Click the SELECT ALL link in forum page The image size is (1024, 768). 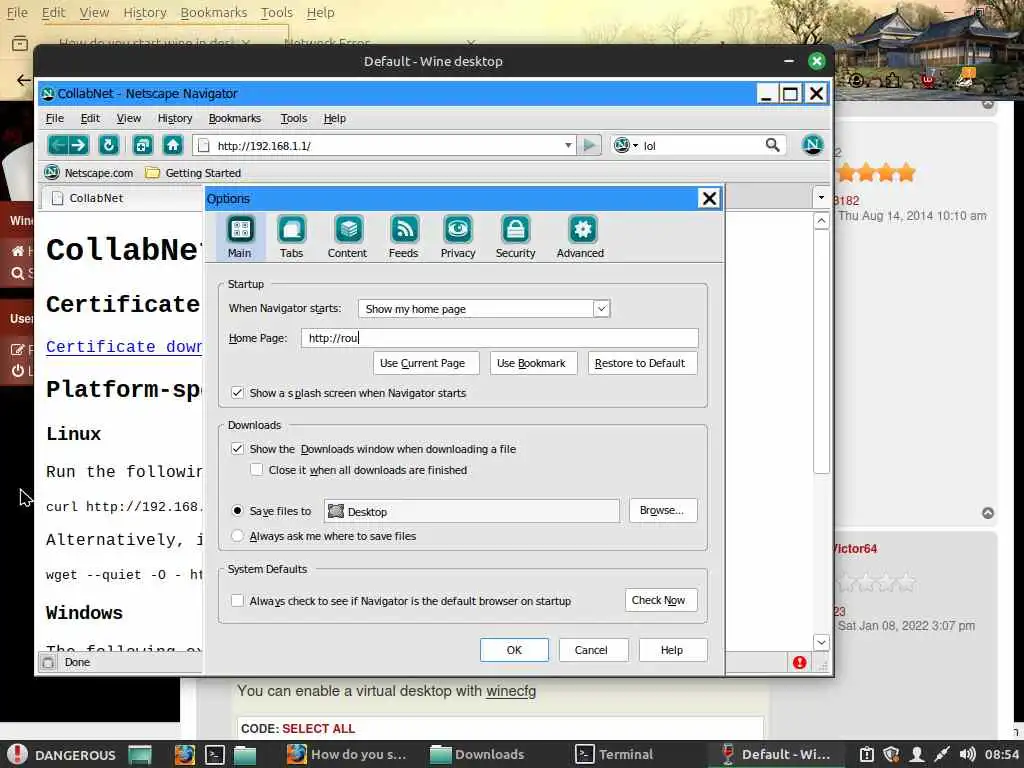(319, 728)
